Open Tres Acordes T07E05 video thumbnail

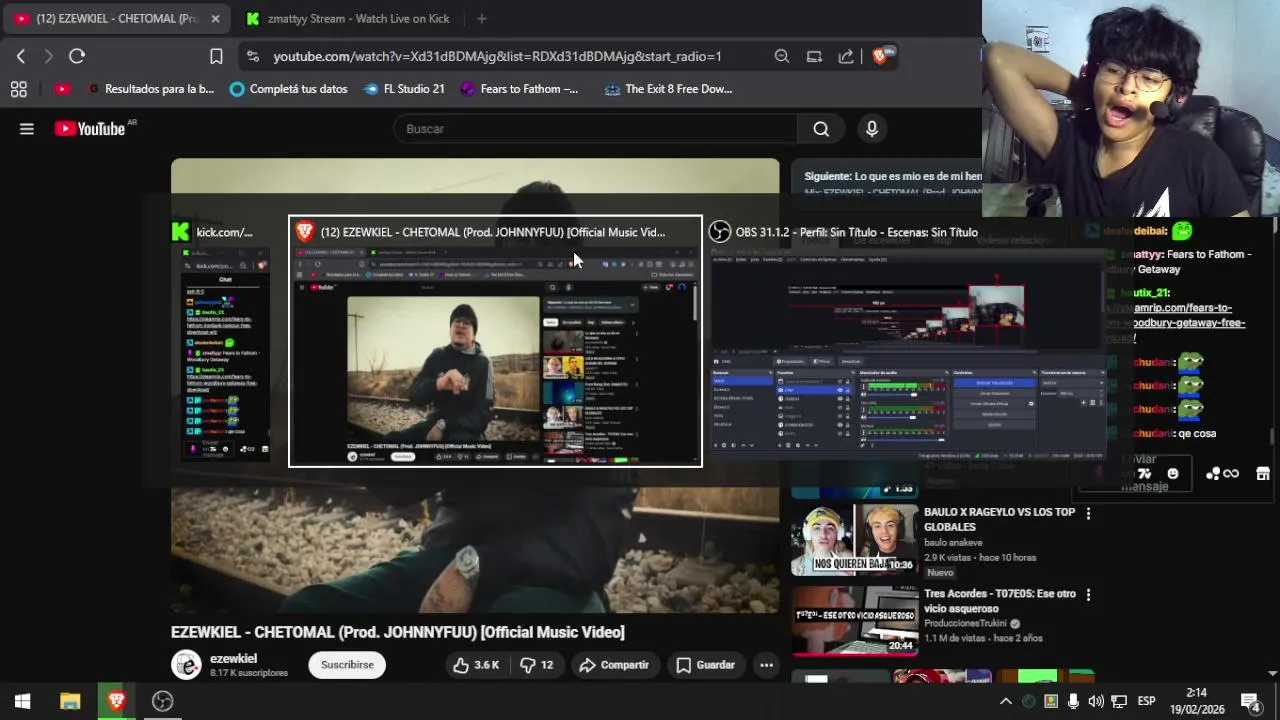854,621
